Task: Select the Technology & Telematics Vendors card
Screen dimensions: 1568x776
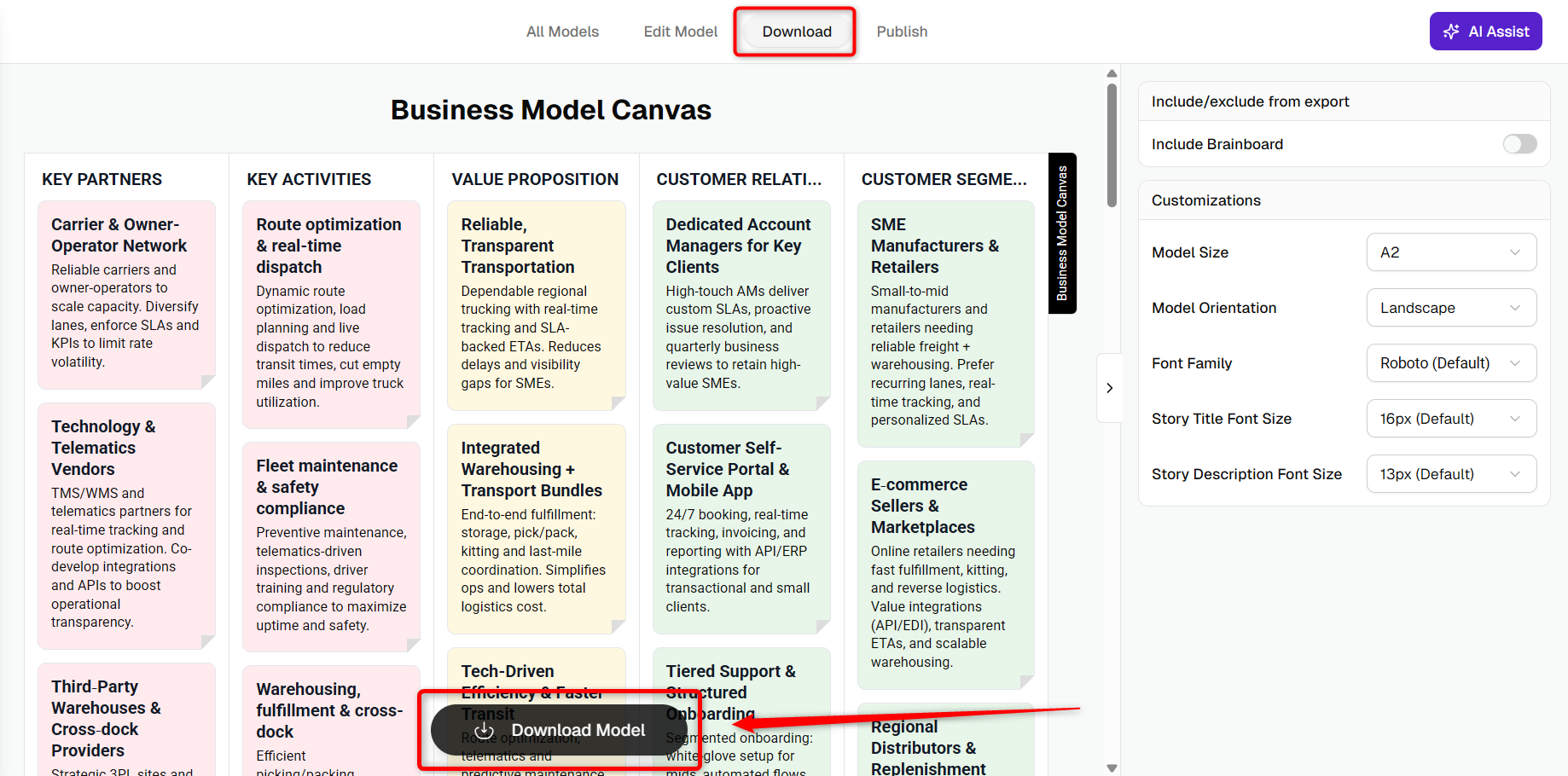Action: (126, 526)
